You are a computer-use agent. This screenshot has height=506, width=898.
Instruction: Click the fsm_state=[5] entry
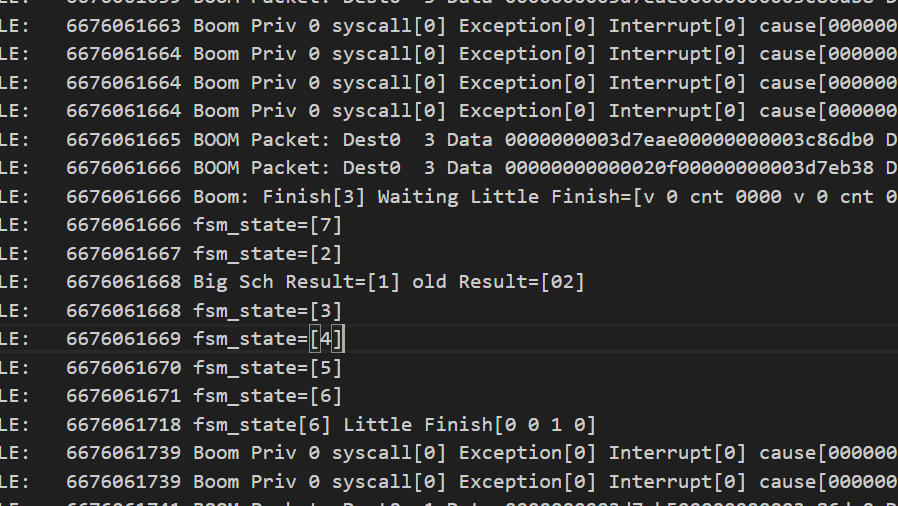click(x=267, y=367)
